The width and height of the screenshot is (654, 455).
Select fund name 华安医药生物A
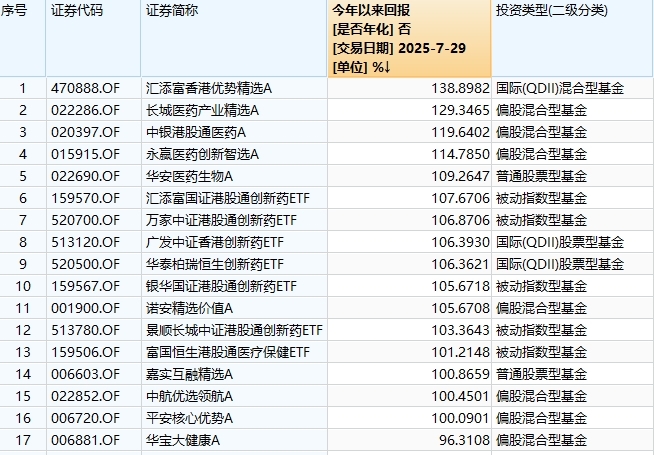tap(189, 176)
